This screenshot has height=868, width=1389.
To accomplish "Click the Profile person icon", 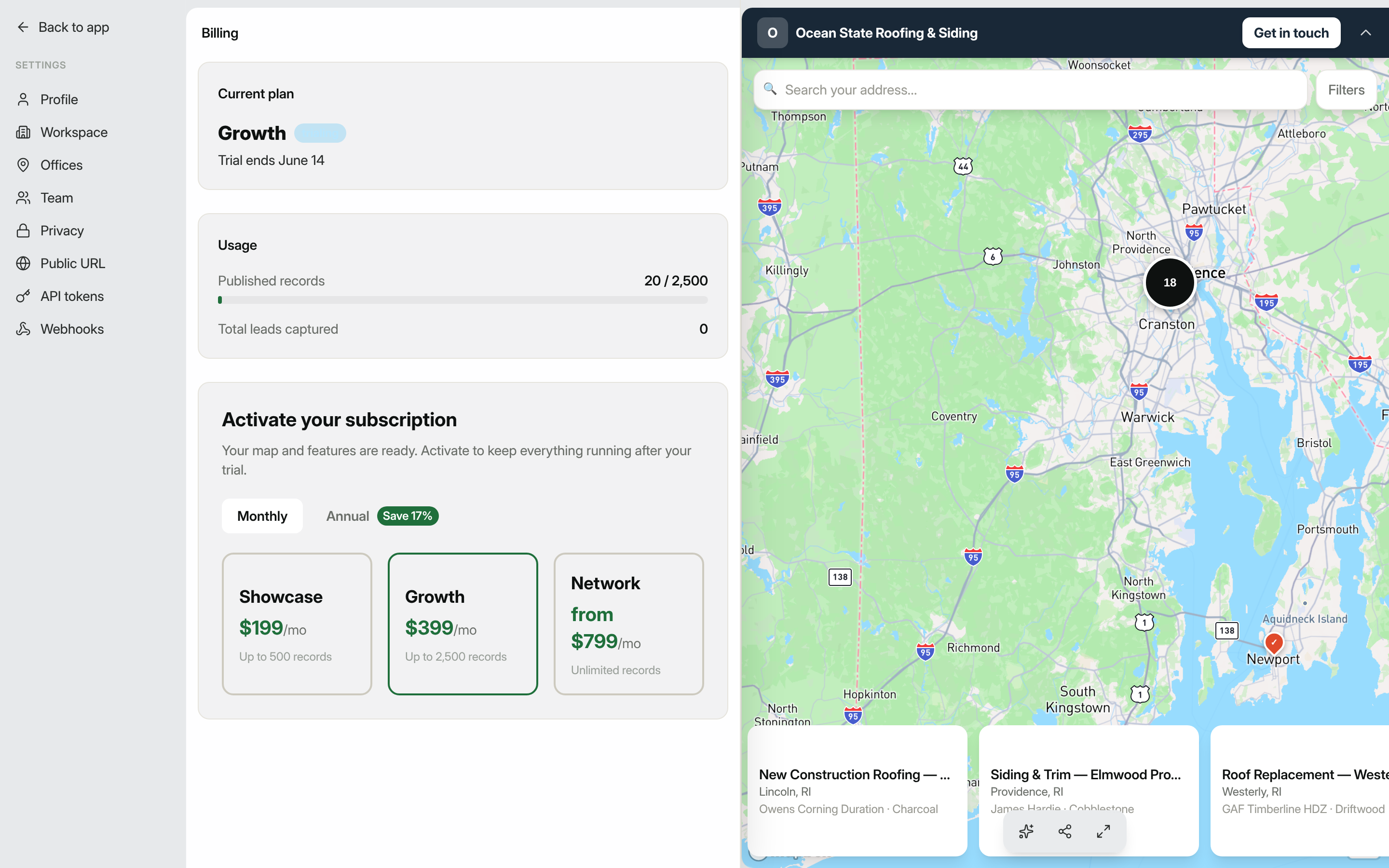I will tap(23, 99).
